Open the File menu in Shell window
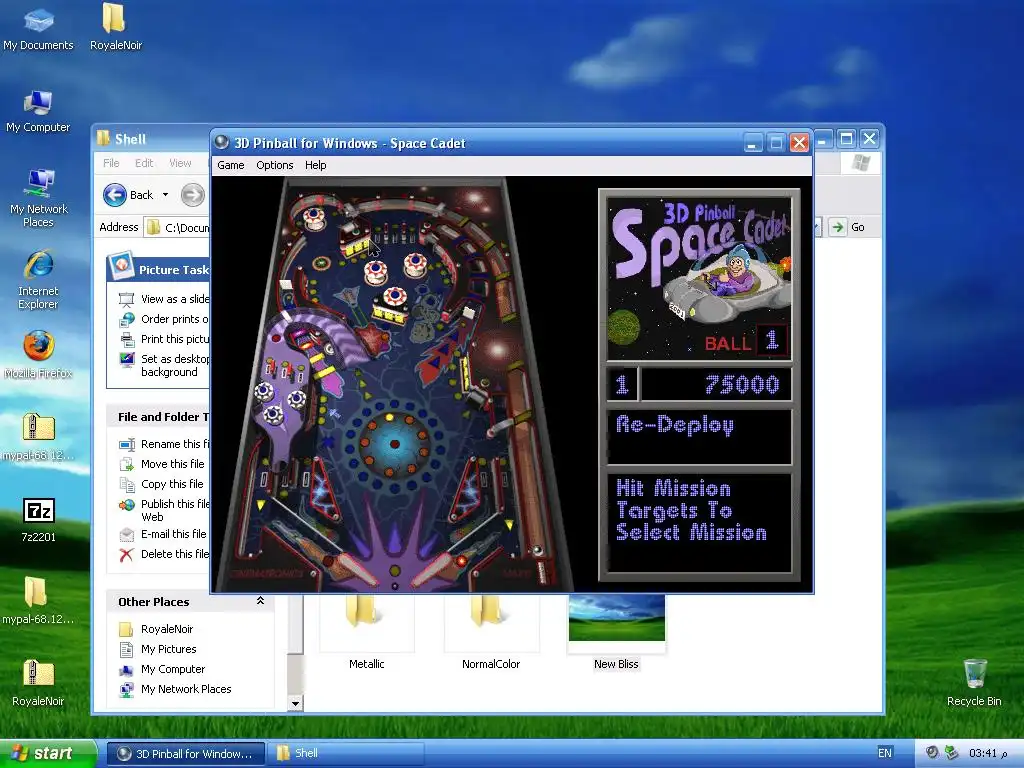Image resolution: width=1024 pixels, height=768 pixels. 111,163
